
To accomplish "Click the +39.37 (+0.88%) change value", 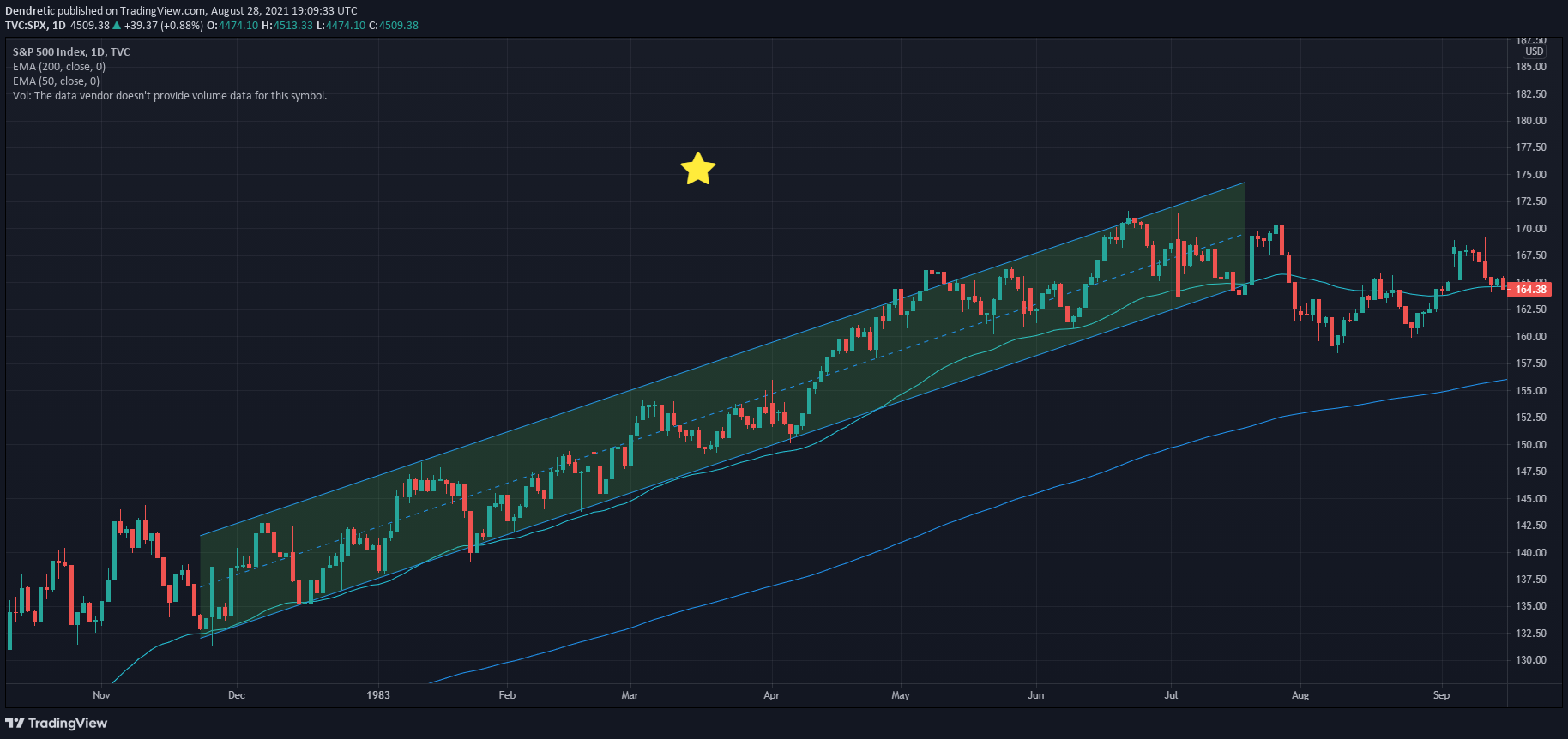I will pyautogui.click(x=164, y=26).
